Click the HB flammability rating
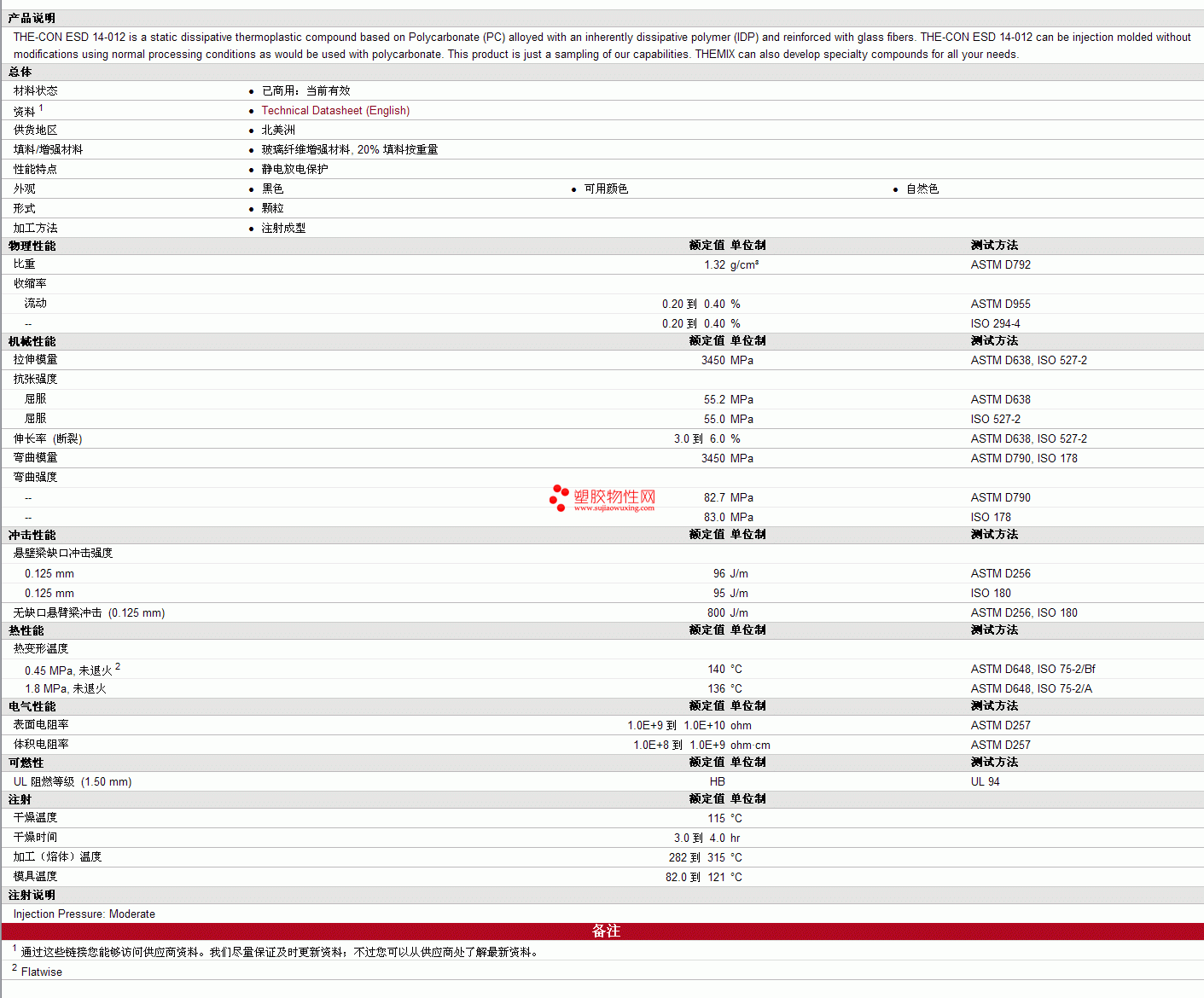Screen dimensions: 1204x998 coord(718,782)
